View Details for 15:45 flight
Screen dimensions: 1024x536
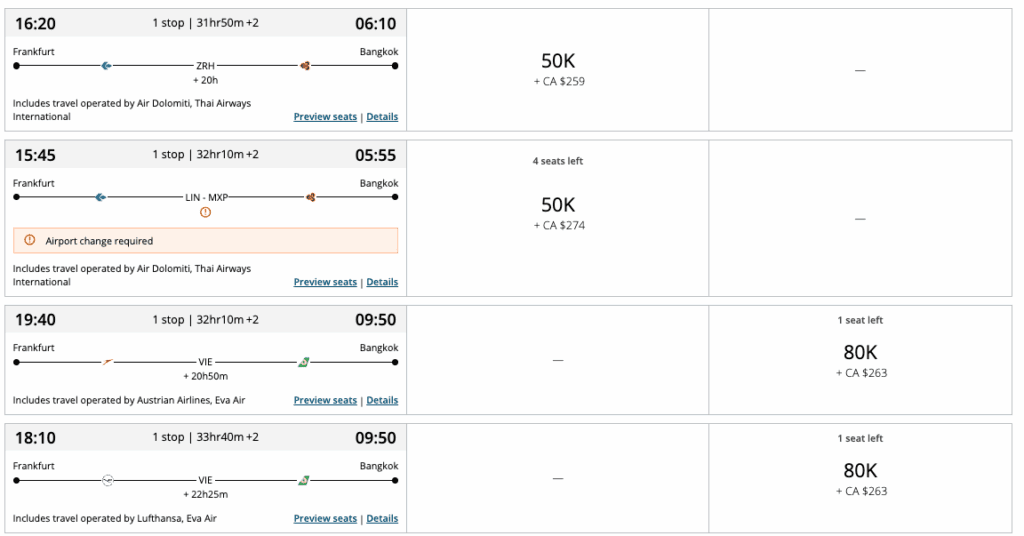382,282
